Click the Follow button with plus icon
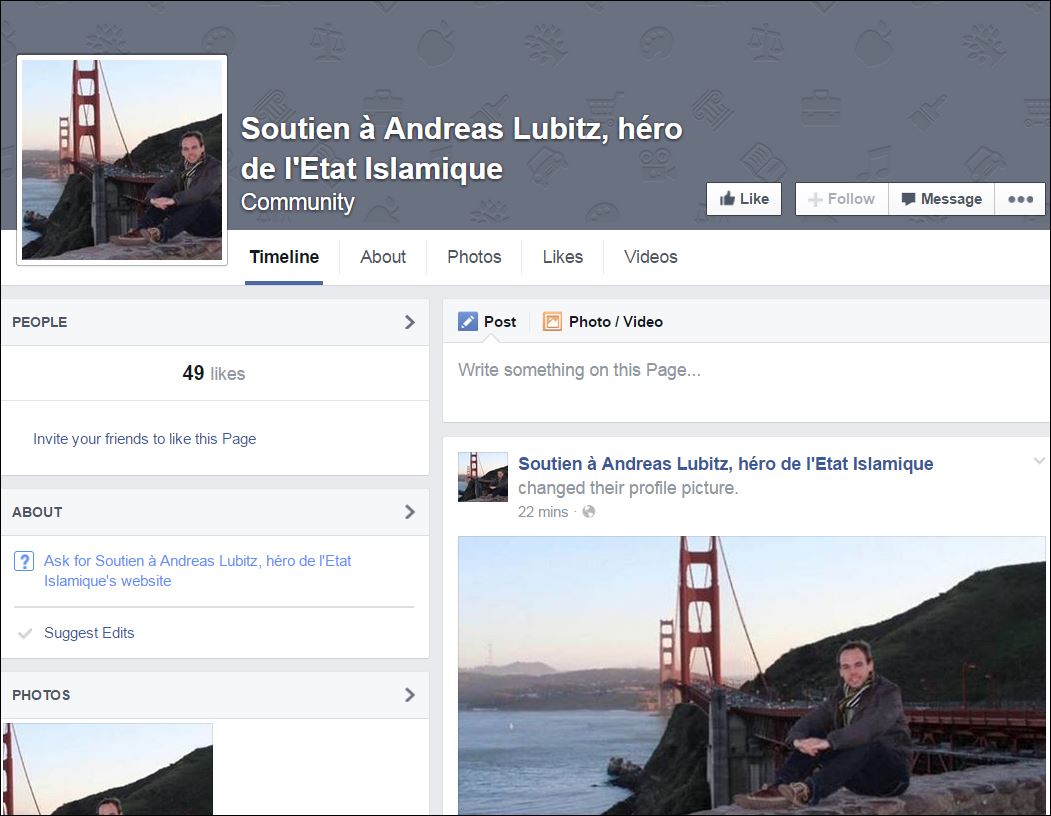The width and height of the screenshot is (1051, 816). [841, 199]
